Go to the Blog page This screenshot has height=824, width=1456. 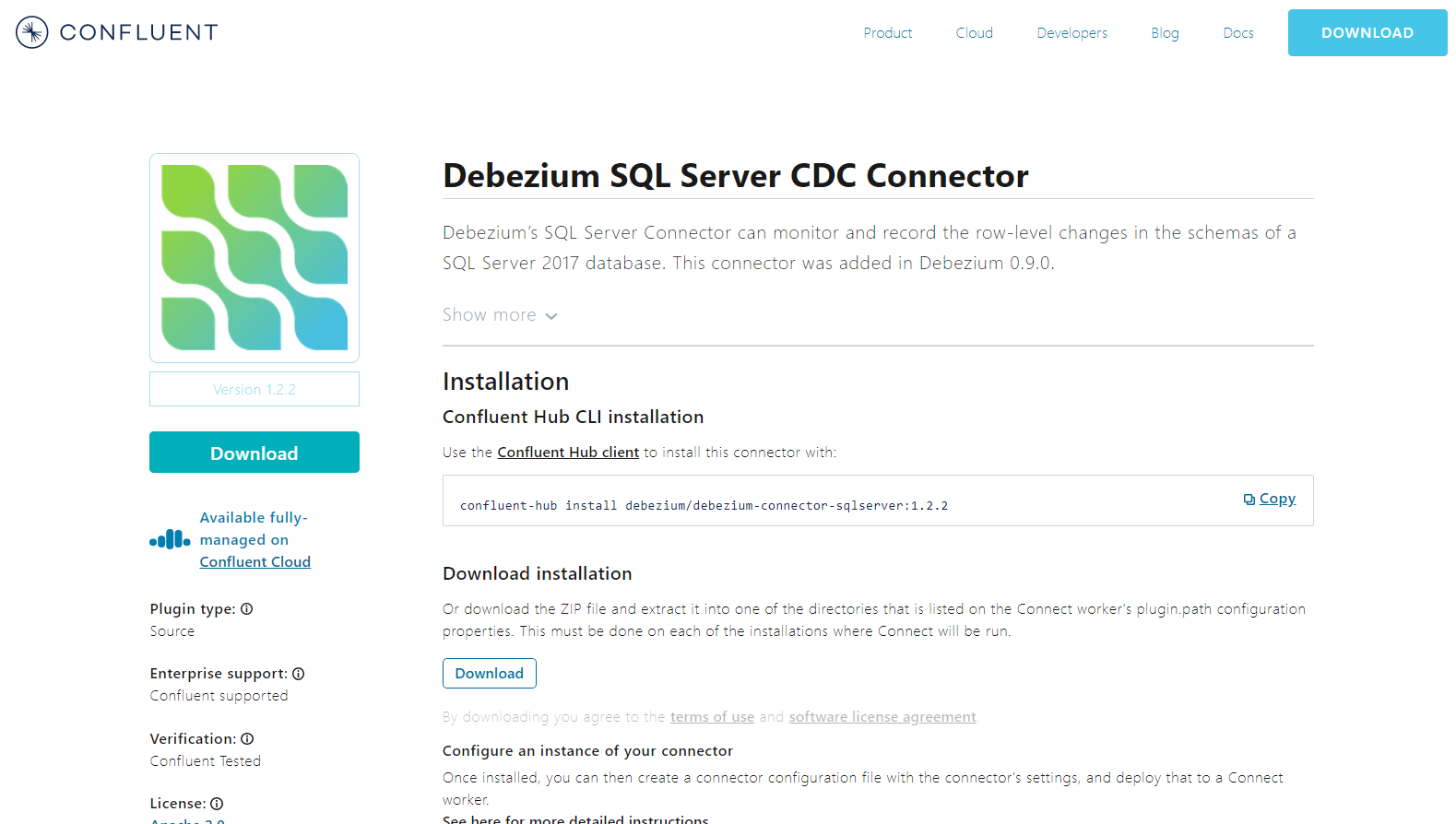[x=1165, y=33]
